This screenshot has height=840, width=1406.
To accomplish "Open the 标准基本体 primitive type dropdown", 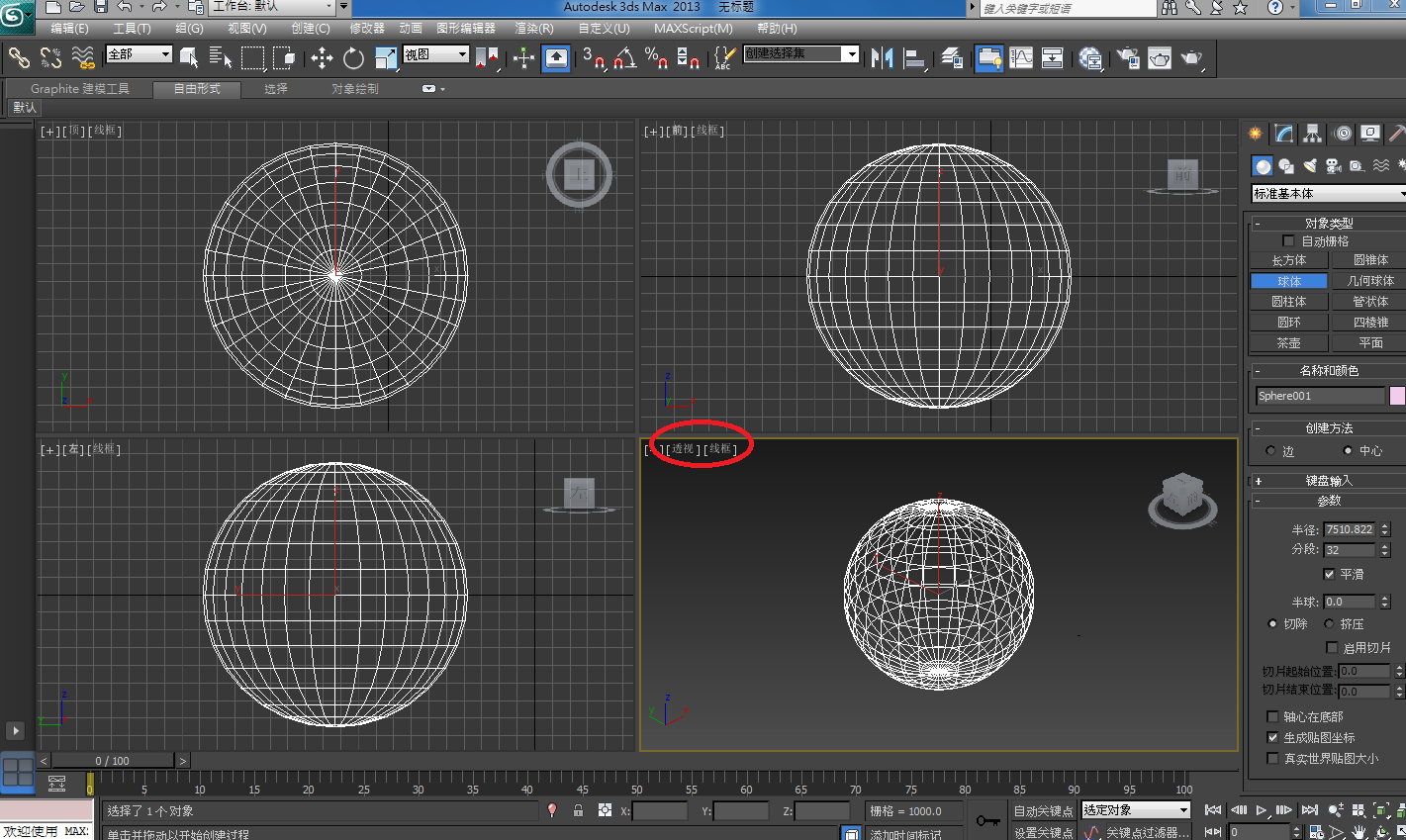I will click(x=1327, y=194).
